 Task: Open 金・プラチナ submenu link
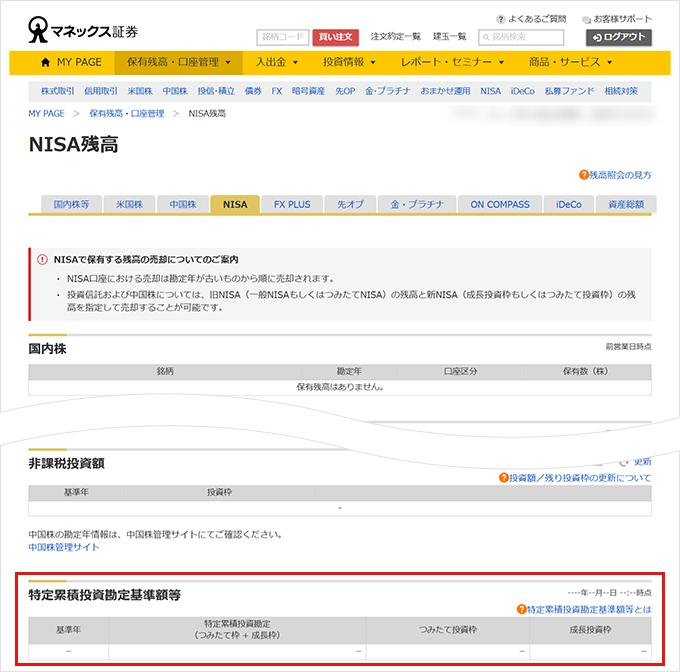tap(388, 91)
